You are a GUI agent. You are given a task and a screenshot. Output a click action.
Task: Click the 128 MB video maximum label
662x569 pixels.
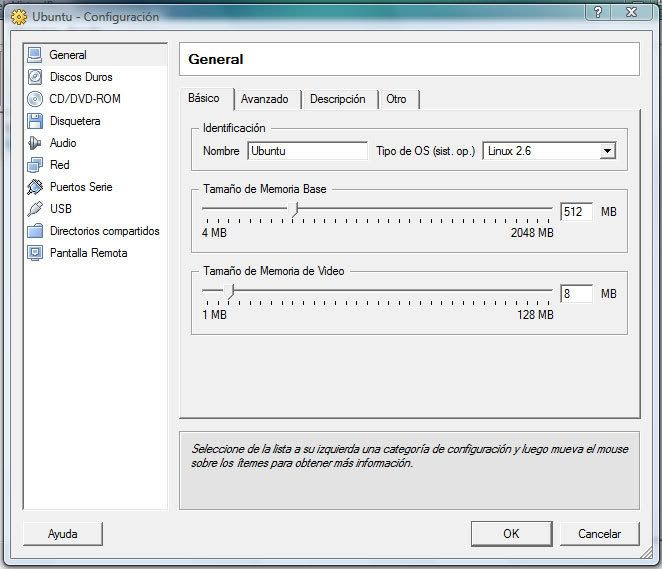pyautogui.click(x=535, y=314)
